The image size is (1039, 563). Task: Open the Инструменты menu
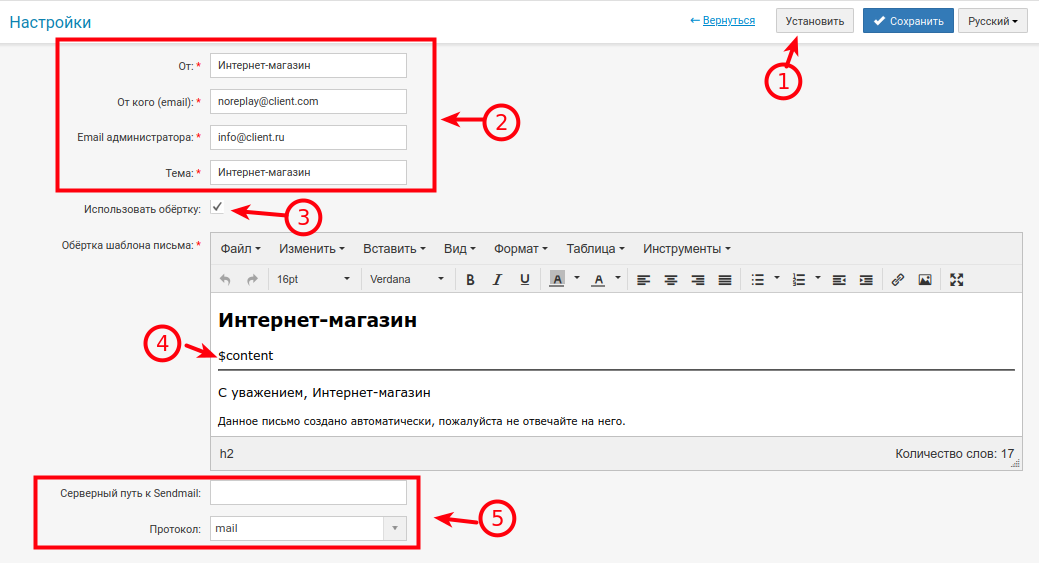686,249
